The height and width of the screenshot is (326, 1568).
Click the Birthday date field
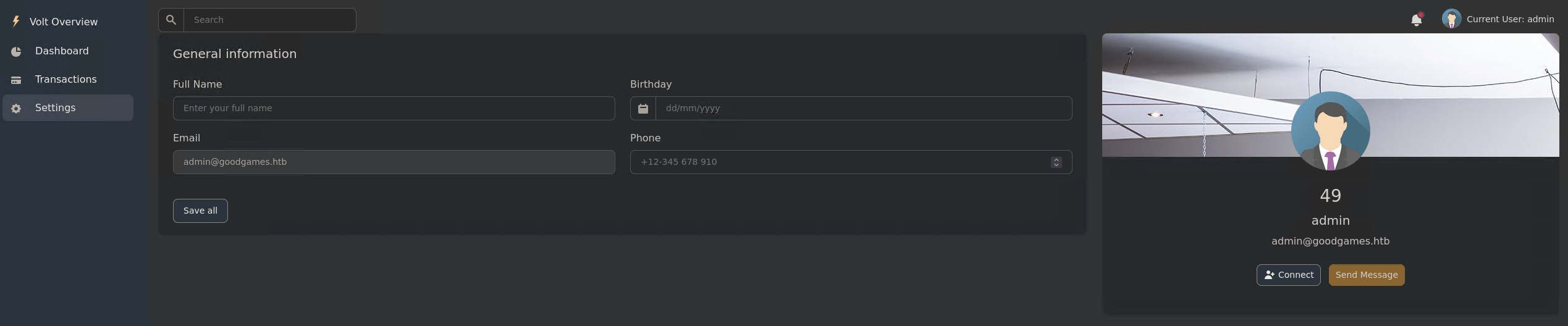click(863, 109)
